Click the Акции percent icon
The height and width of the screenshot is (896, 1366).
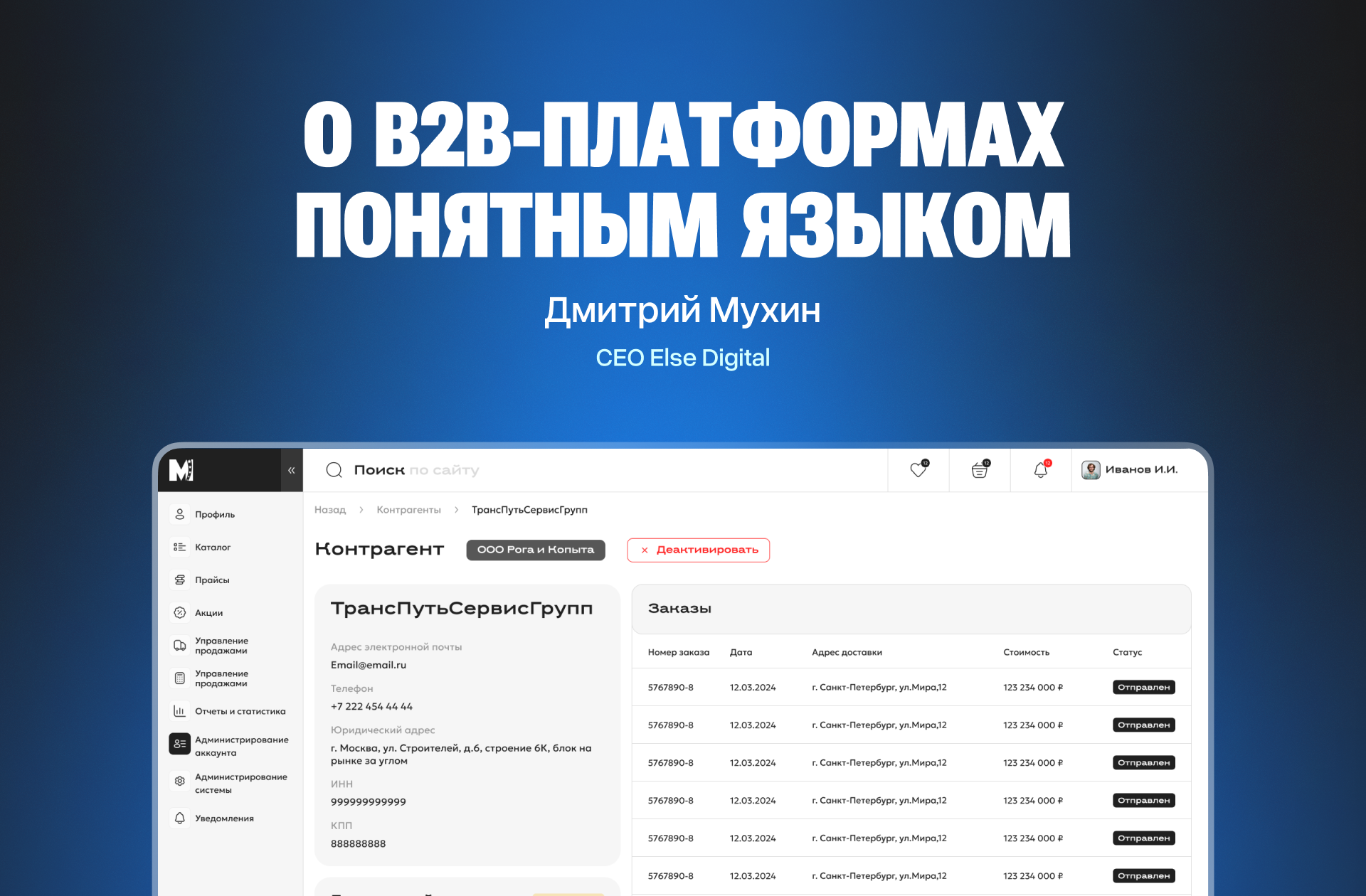[180, 612]
